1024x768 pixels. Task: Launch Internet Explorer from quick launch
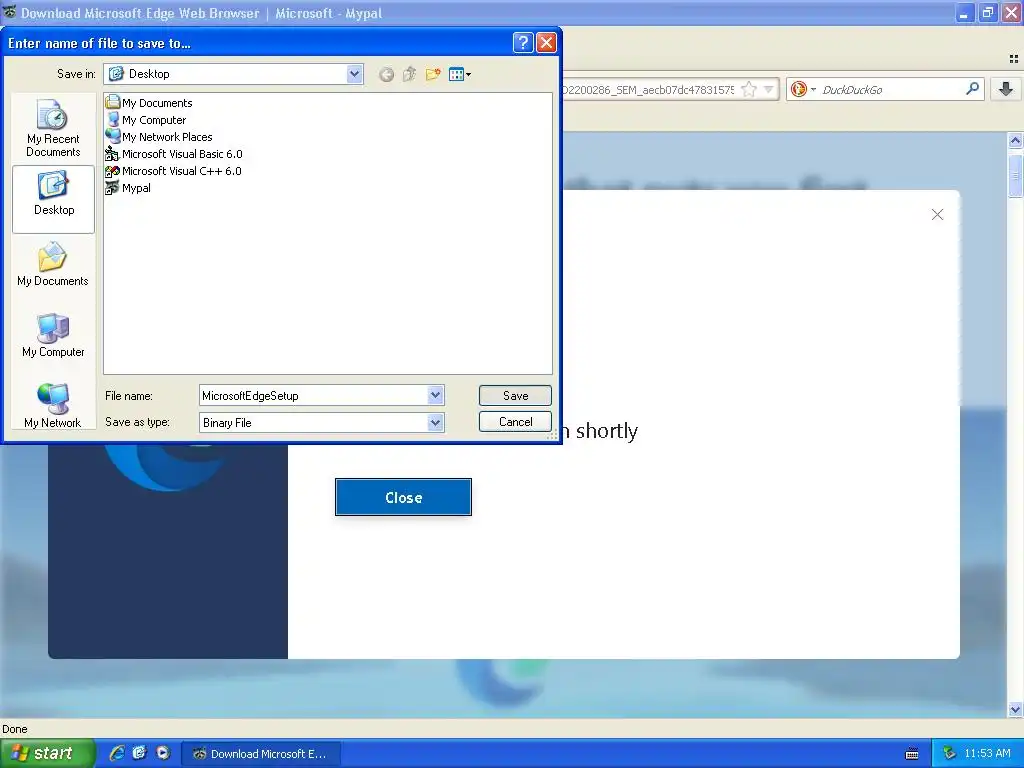(117, 753)
